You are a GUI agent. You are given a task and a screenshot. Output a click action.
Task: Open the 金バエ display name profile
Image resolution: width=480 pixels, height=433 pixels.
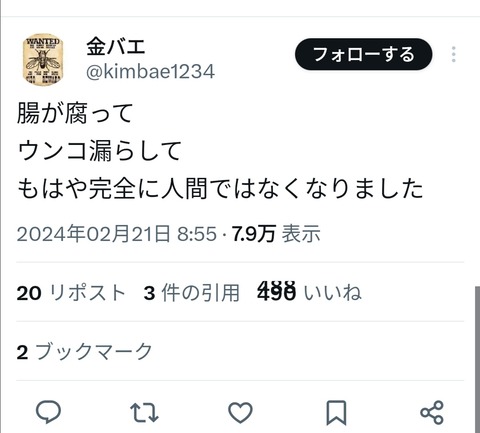click(116, 46)
